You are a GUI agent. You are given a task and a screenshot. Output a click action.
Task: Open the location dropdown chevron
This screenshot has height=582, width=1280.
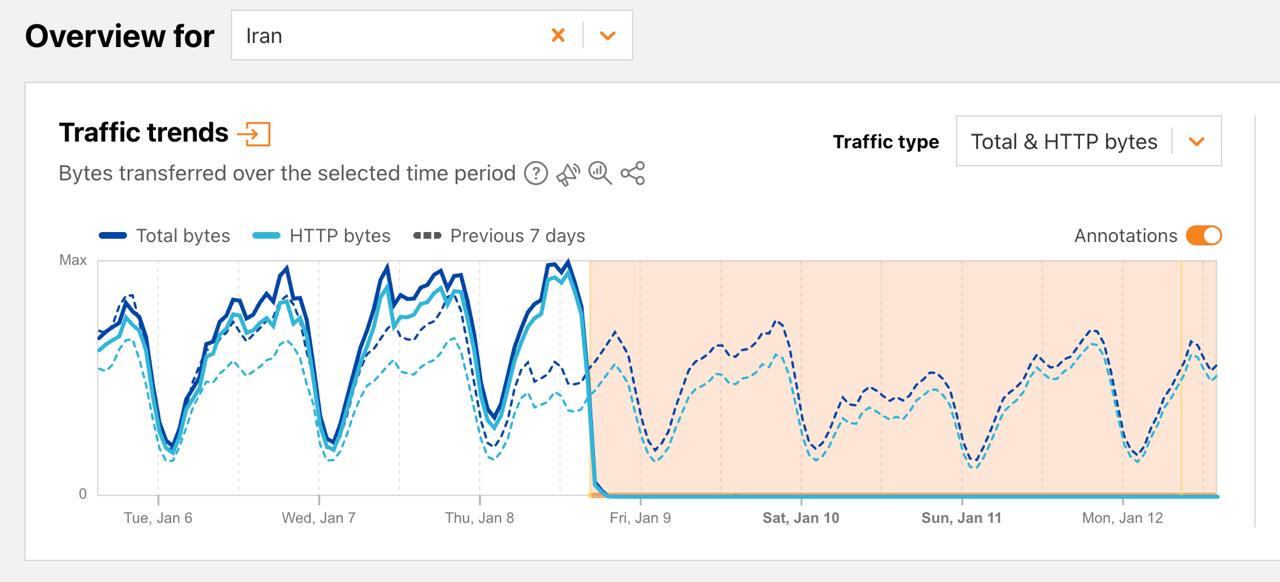click(x=608, y=36)
